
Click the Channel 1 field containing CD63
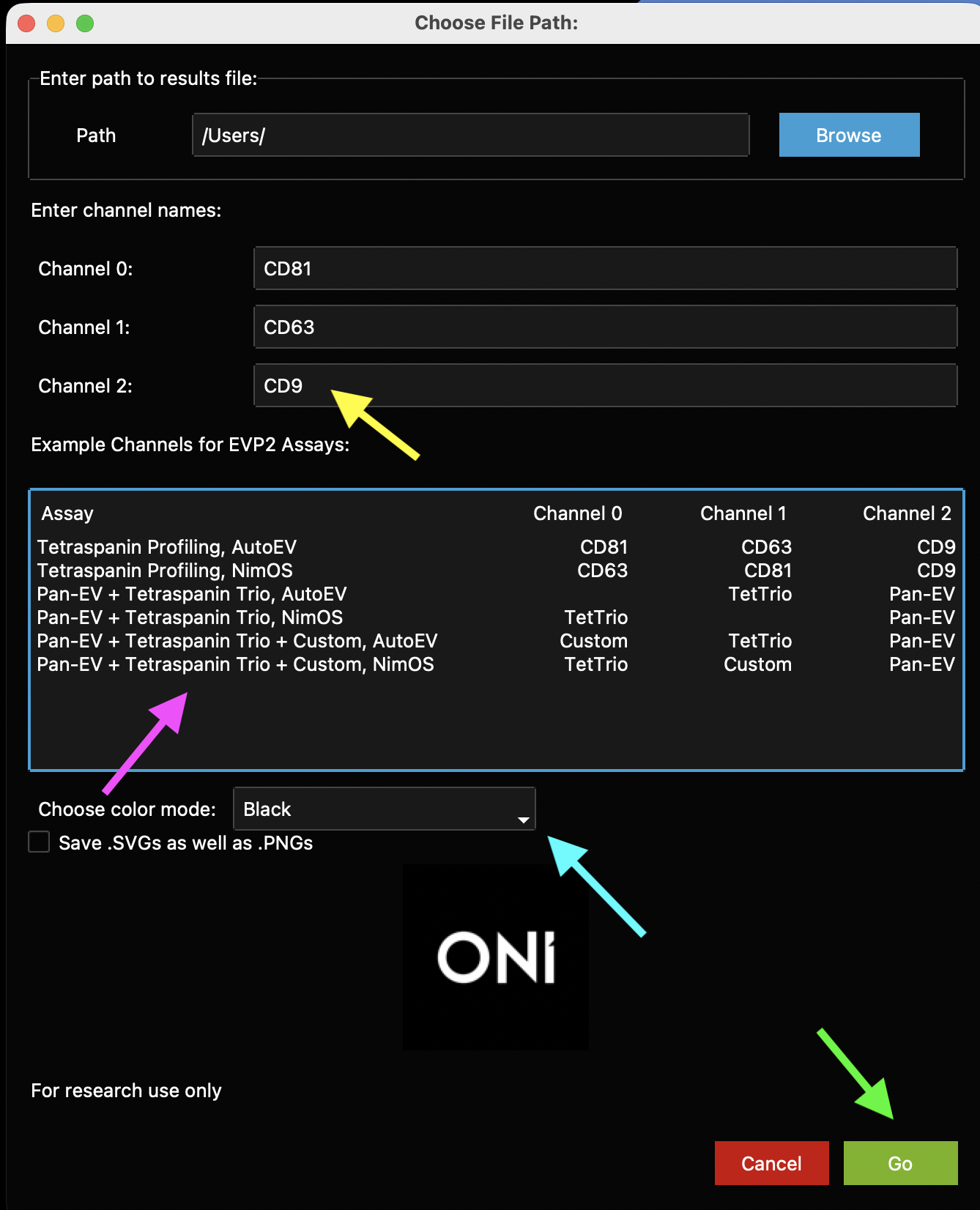[x=605, y=327]
